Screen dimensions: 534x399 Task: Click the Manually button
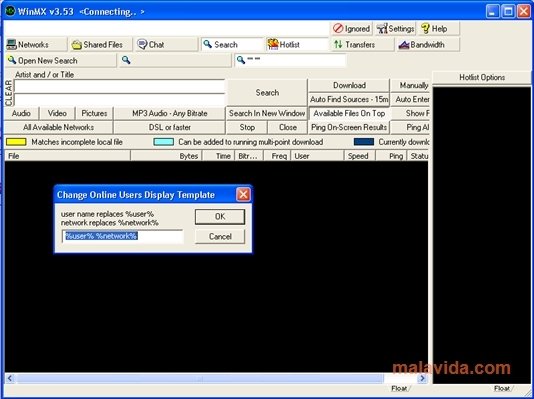point(410,85)
